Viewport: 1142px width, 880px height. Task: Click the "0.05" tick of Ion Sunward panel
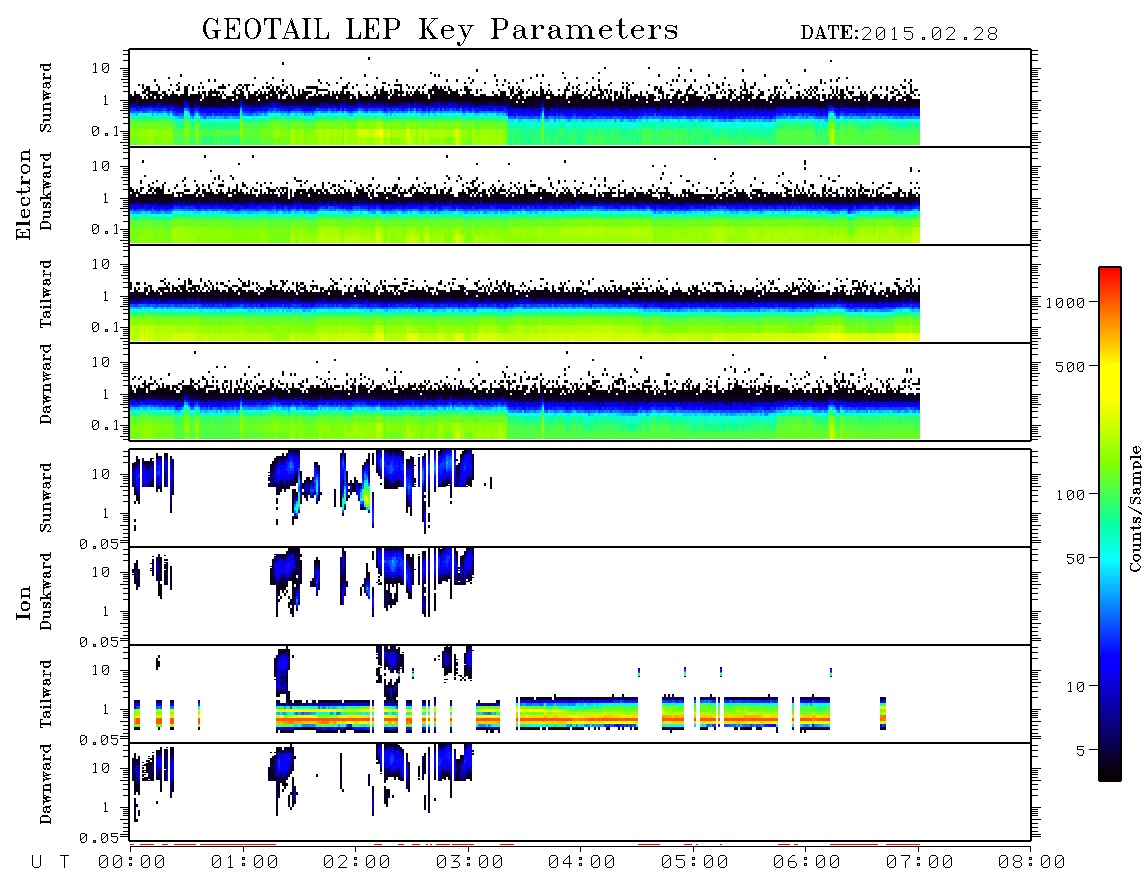click(x=98, y=544)
